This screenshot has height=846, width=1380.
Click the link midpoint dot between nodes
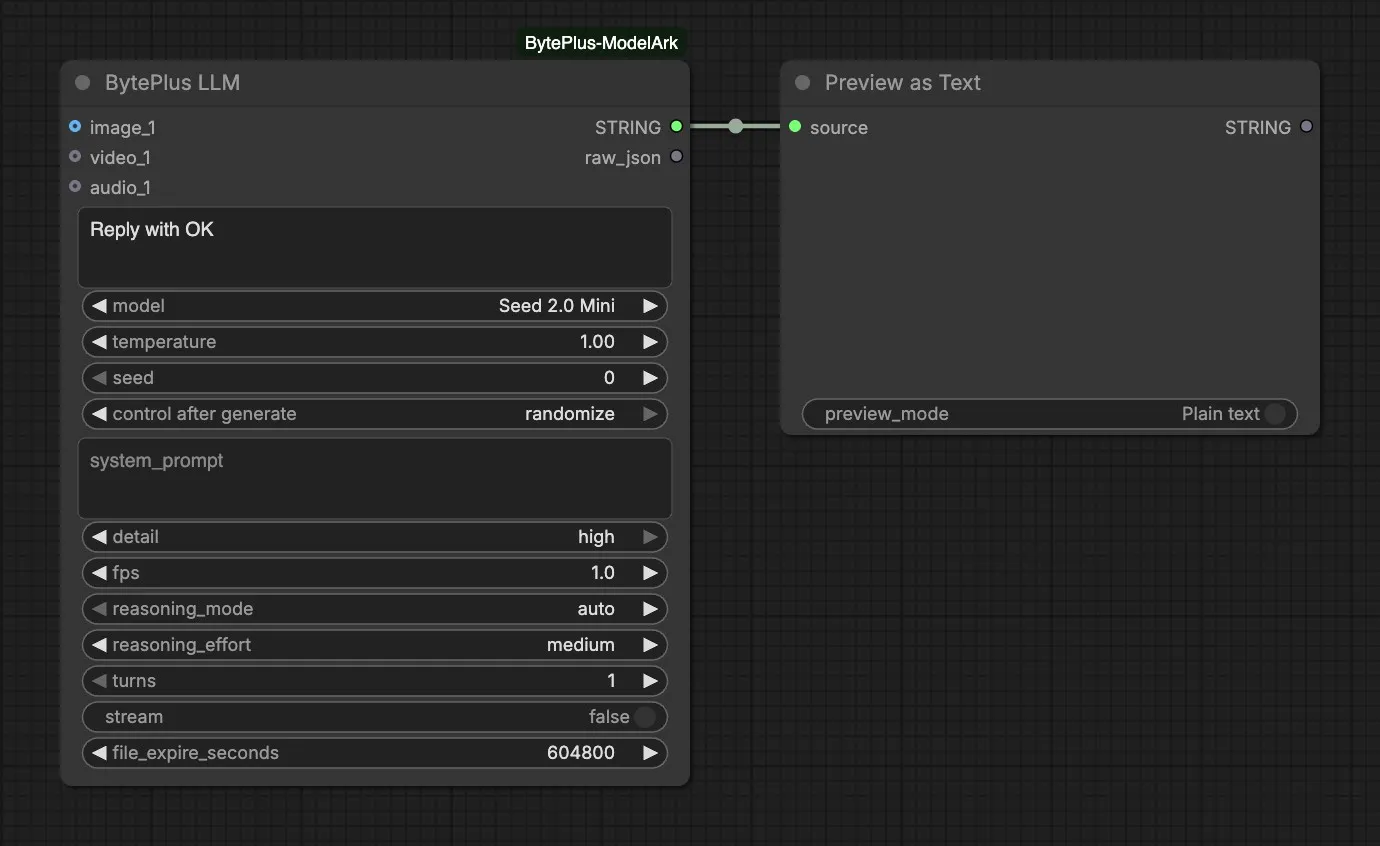[x=736, y=127]
